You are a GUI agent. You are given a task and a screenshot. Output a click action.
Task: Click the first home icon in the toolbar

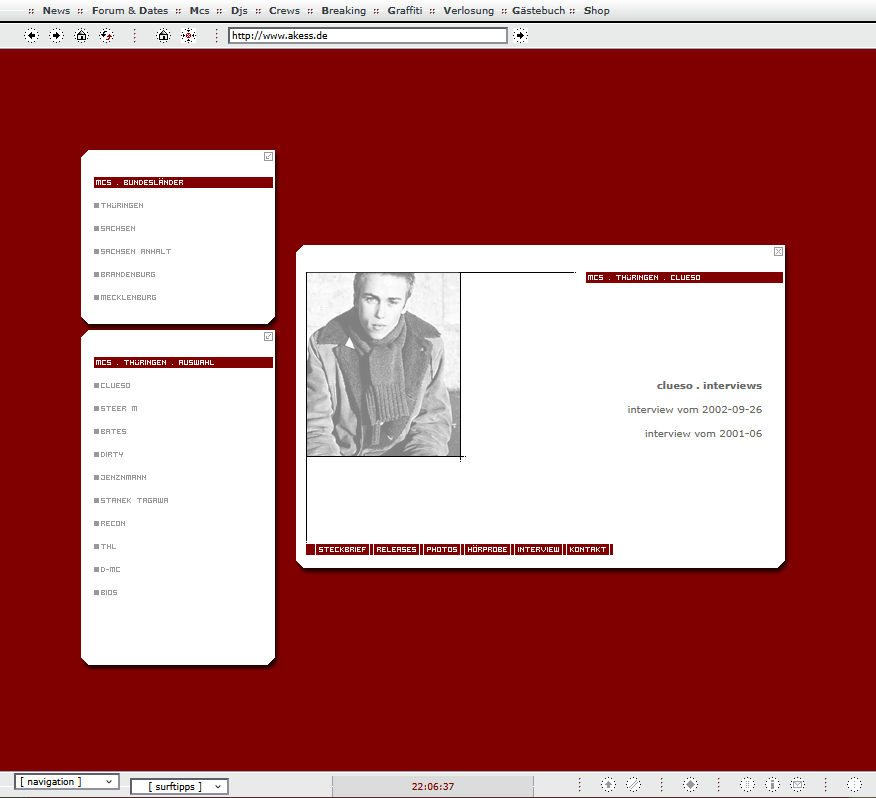(x=81, y=35)
